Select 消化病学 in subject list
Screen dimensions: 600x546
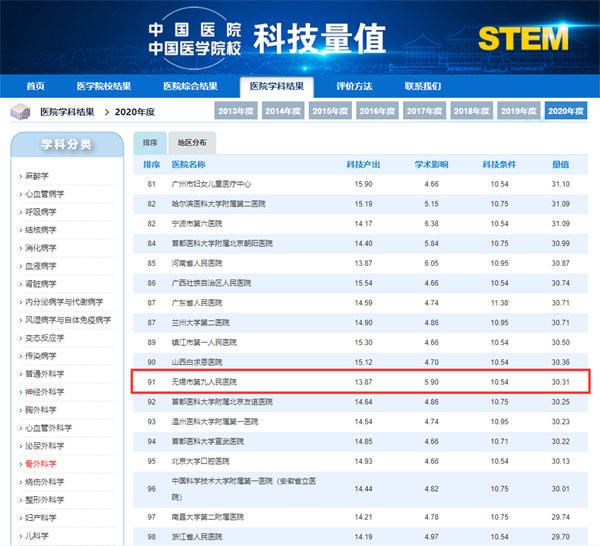pyautogui.click(x=41, y=248)
